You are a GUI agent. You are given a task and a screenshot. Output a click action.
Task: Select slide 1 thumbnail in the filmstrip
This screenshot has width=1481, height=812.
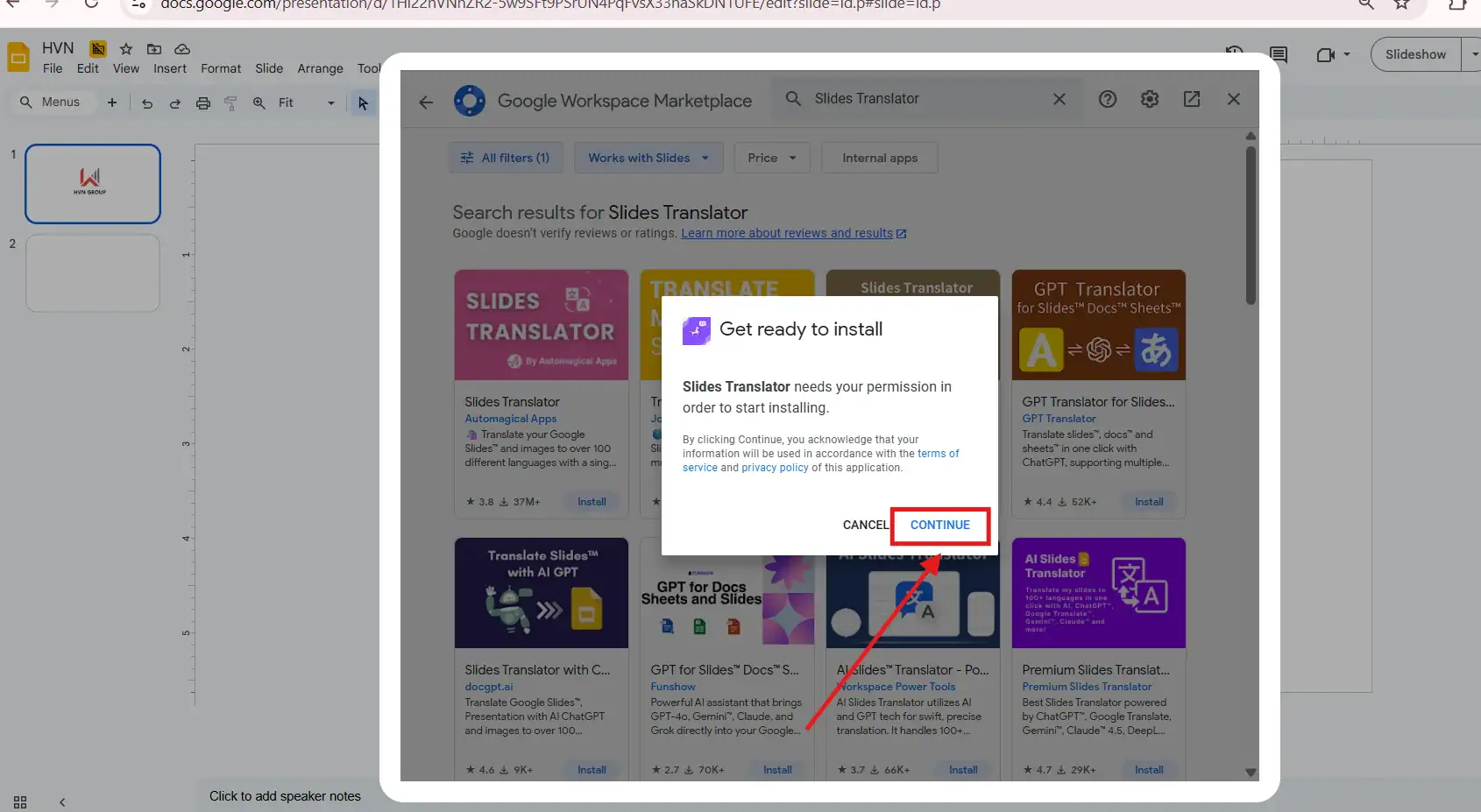click(92, 184)
